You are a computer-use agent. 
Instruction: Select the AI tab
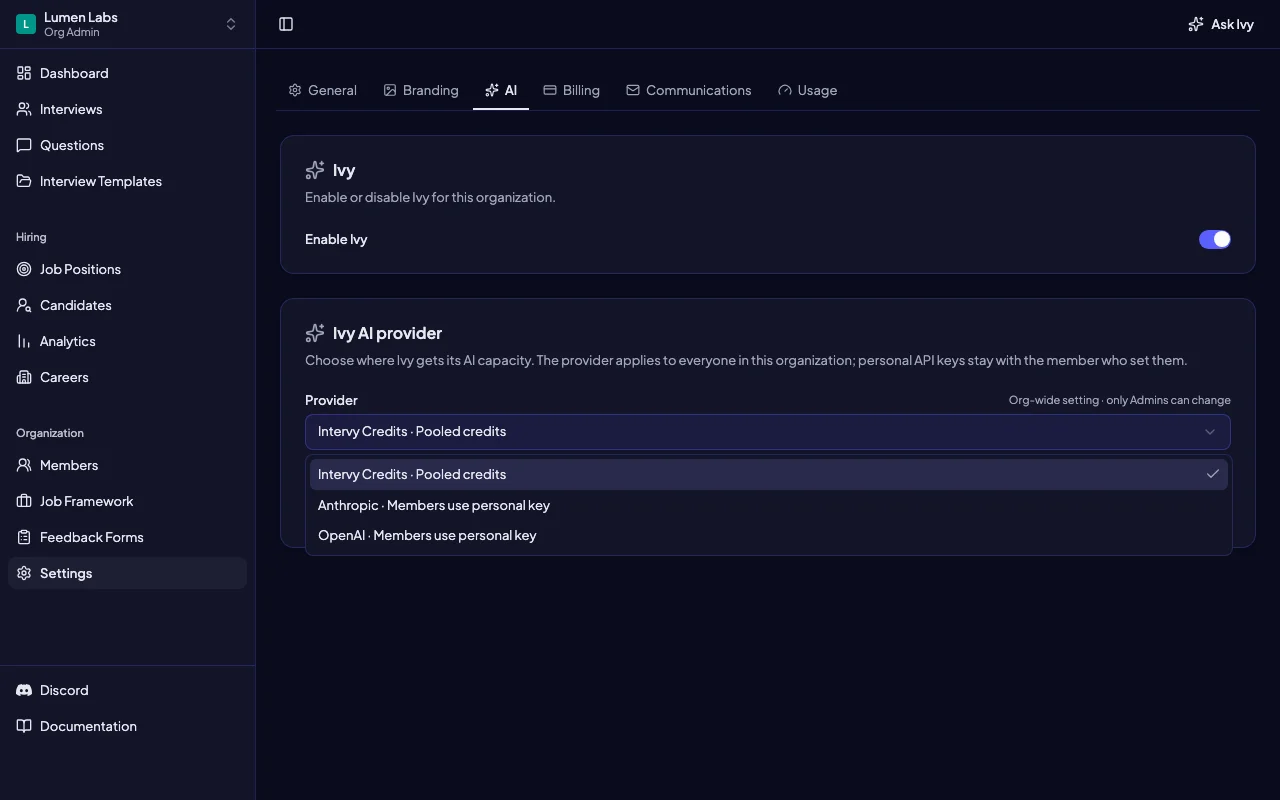pos(501,90)
